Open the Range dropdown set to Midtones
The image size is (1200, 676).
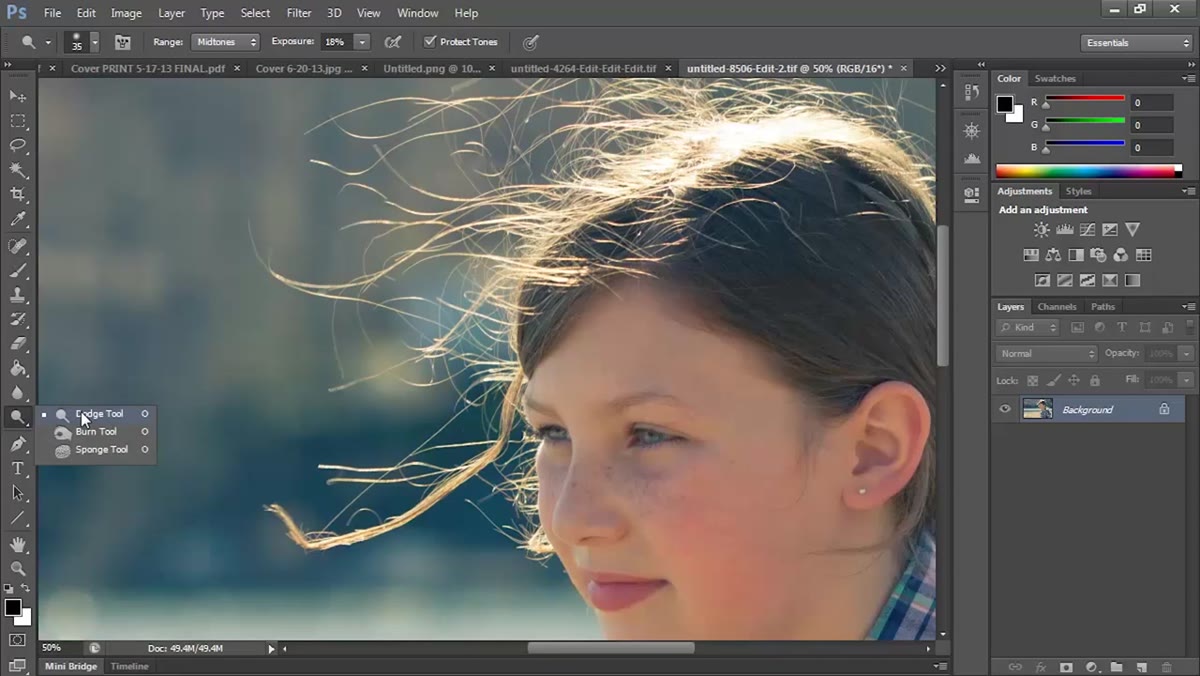pyautogui.click(x=225, y=42)
